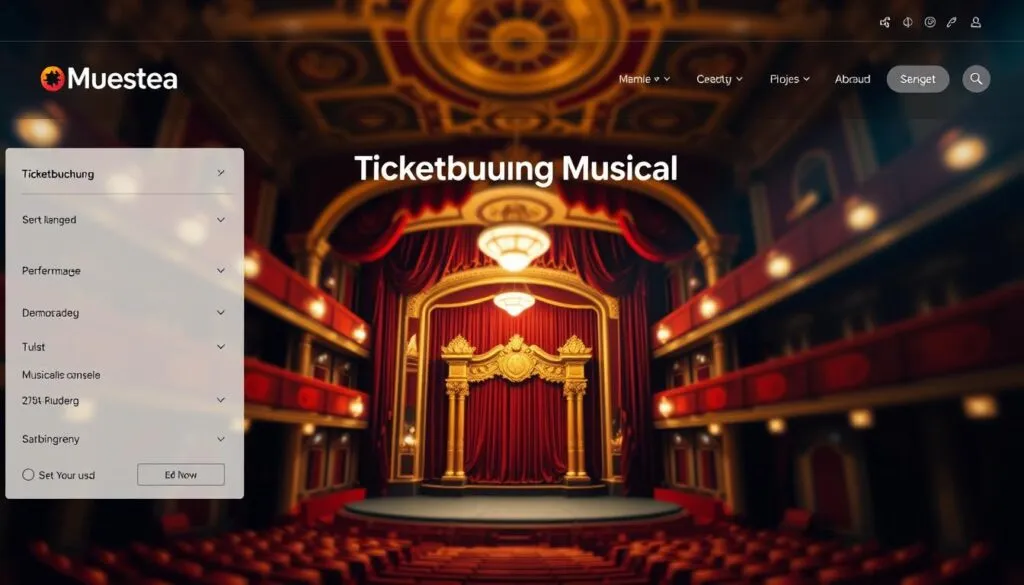The width and height of the screenshot is (1024, 585).
Task: Expand the Ticketbuchung dropdown
Action: point(221,173)
